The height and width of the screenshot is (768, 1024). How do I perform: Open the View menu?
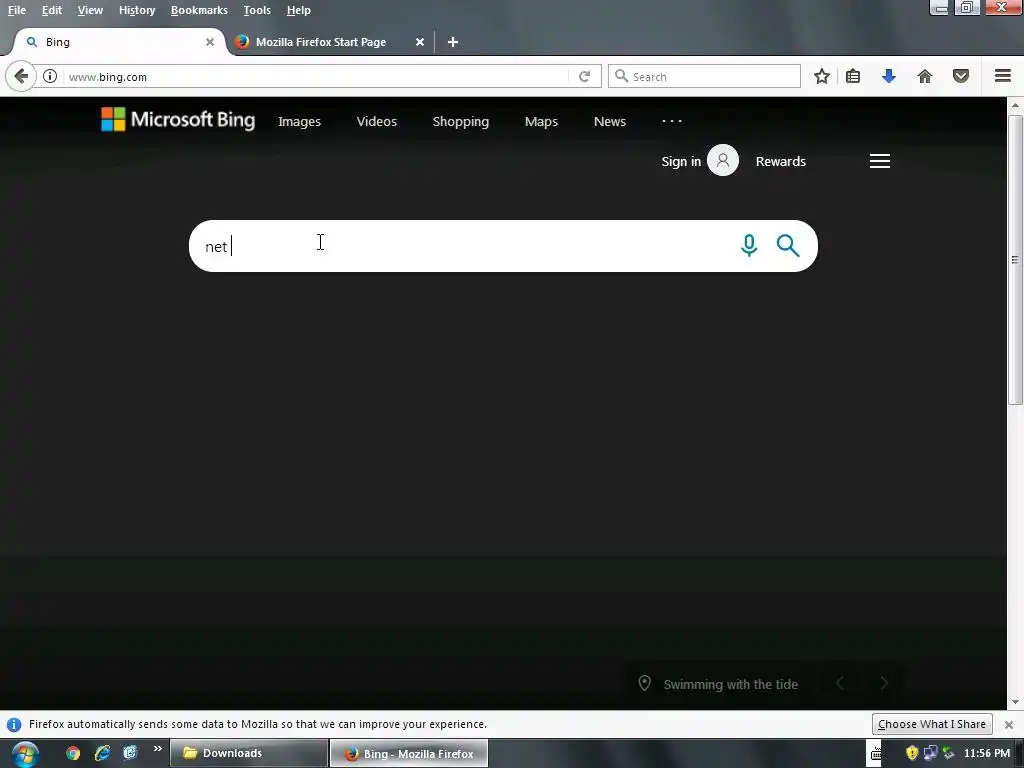point(90,10)
